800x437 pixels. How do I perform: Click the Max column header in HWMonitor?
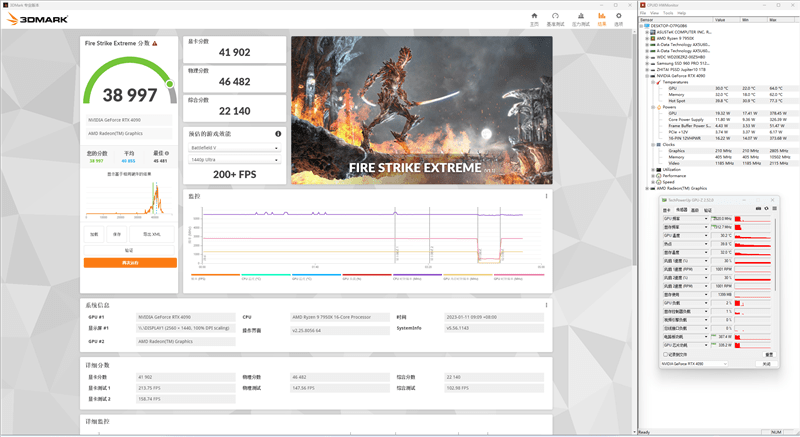pos(782,19)
